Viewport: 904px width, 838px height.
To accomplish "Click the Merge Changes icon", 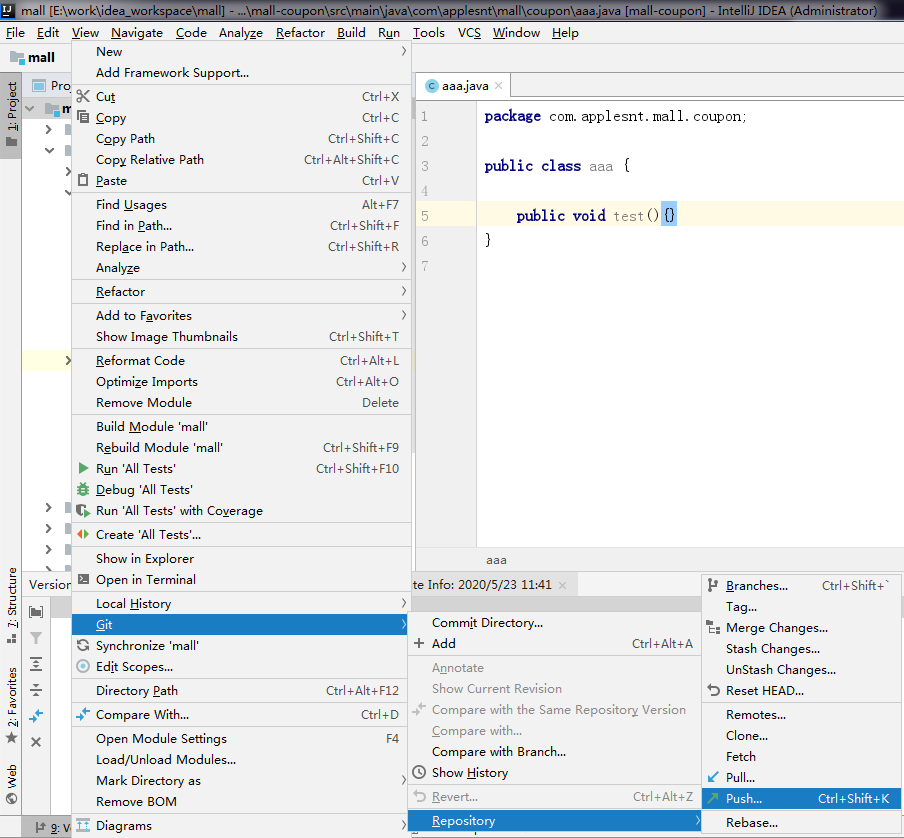I will coord(713,628).
